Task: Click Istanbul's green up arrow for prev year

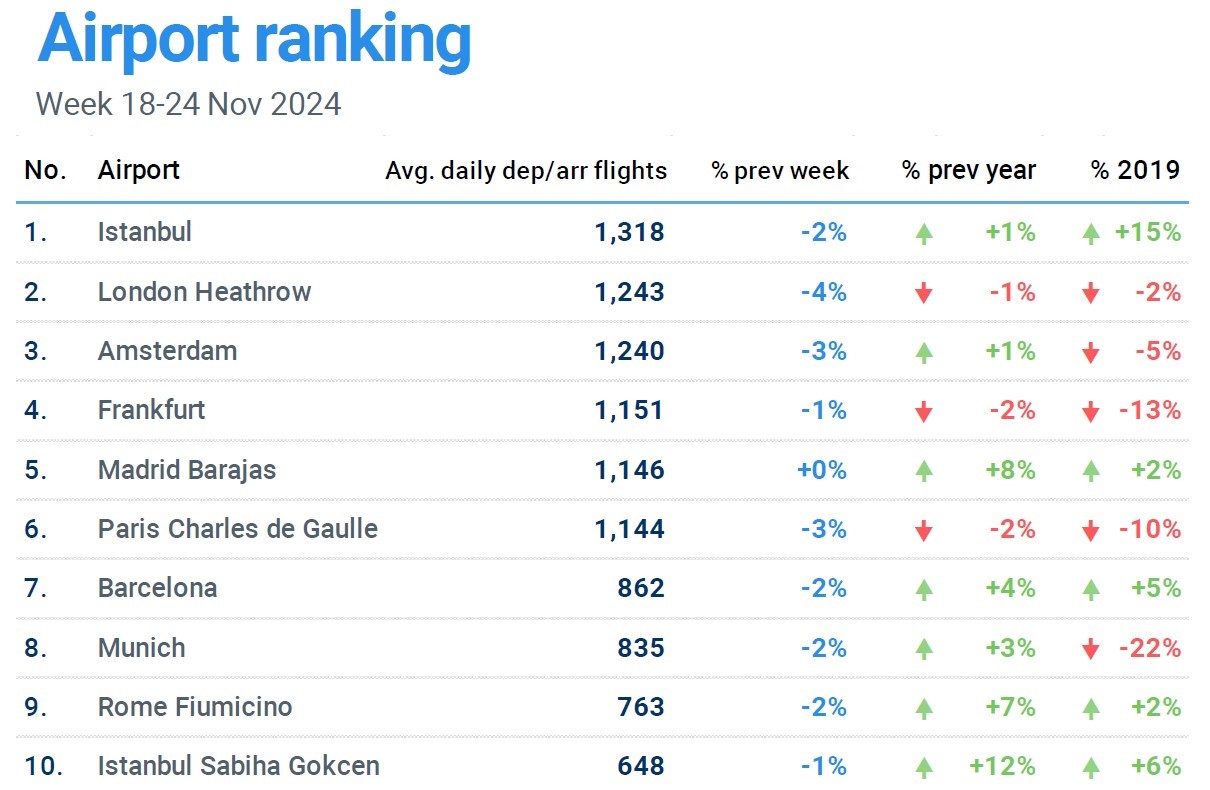Action: tap(924, 234)
